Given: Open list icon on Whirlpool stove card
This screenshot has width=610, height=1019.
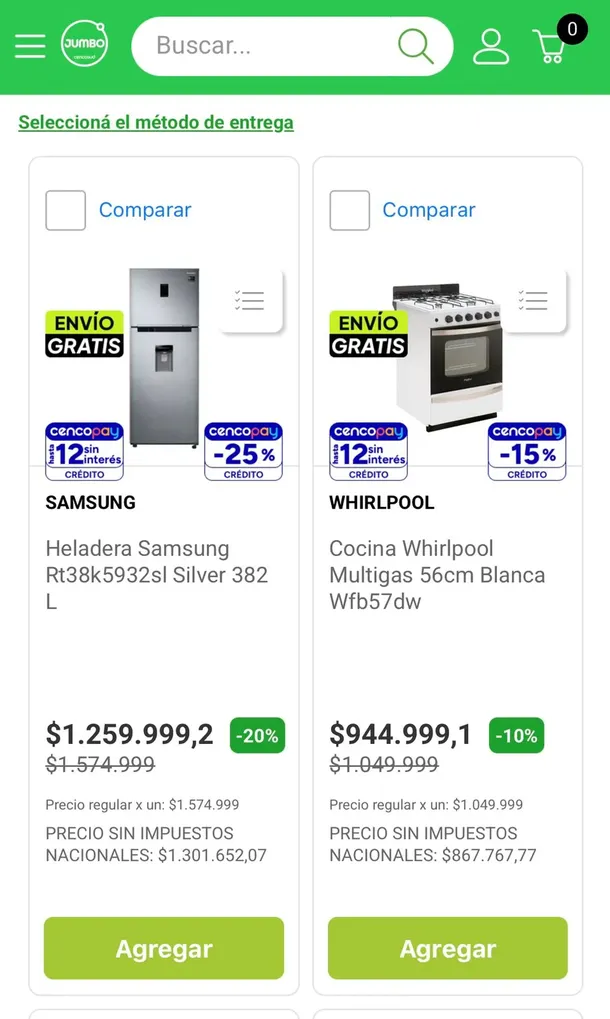Looking at the screenshot, I should click(534, 300).
